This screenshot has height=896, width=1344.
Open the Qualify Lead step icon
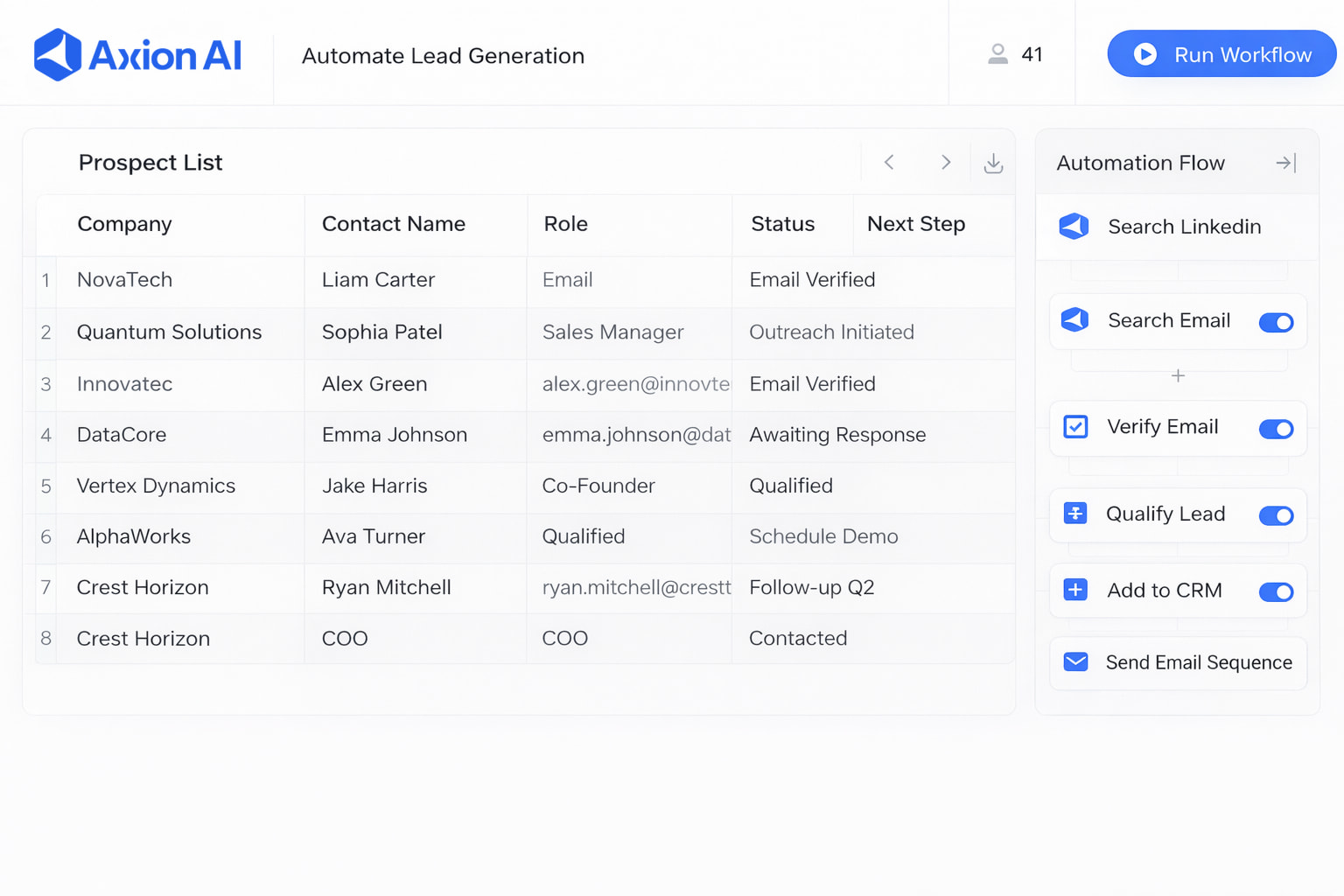pos(1074,514)
